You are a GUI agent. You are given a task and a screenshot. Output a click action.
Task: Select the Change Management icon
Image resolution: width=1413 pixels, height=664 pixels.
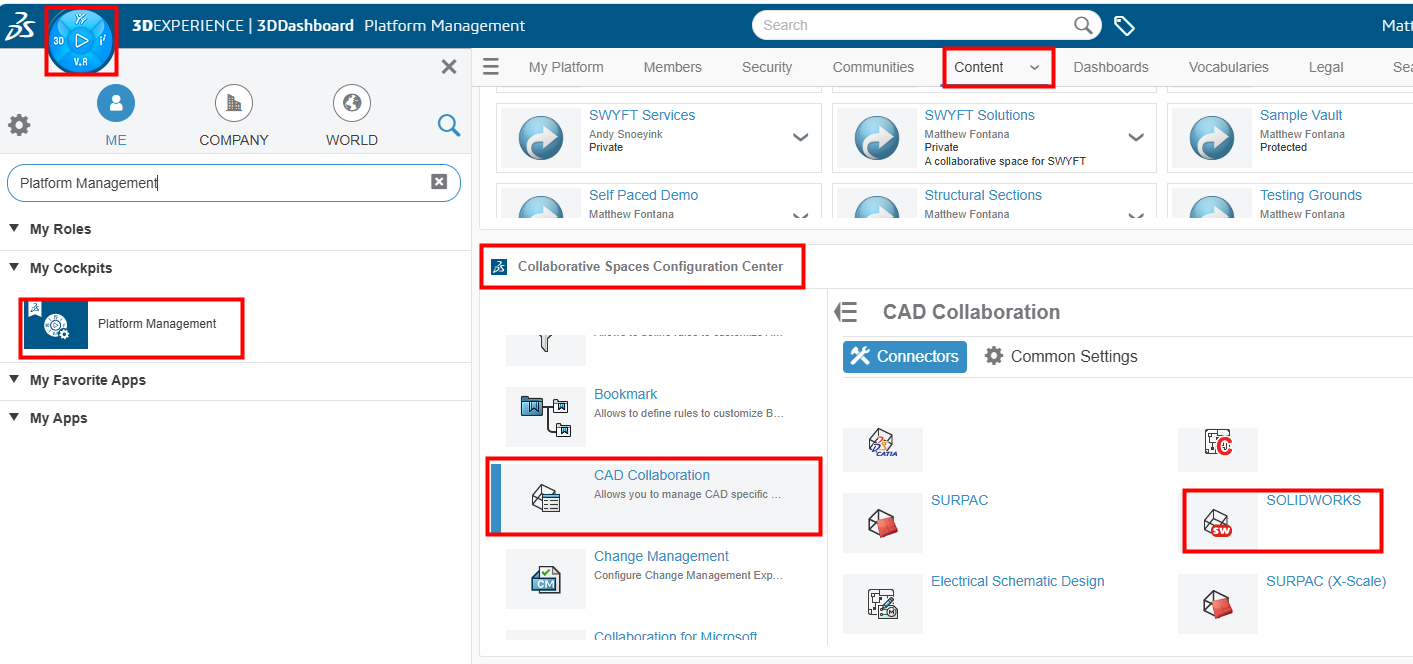coord(546,578)
